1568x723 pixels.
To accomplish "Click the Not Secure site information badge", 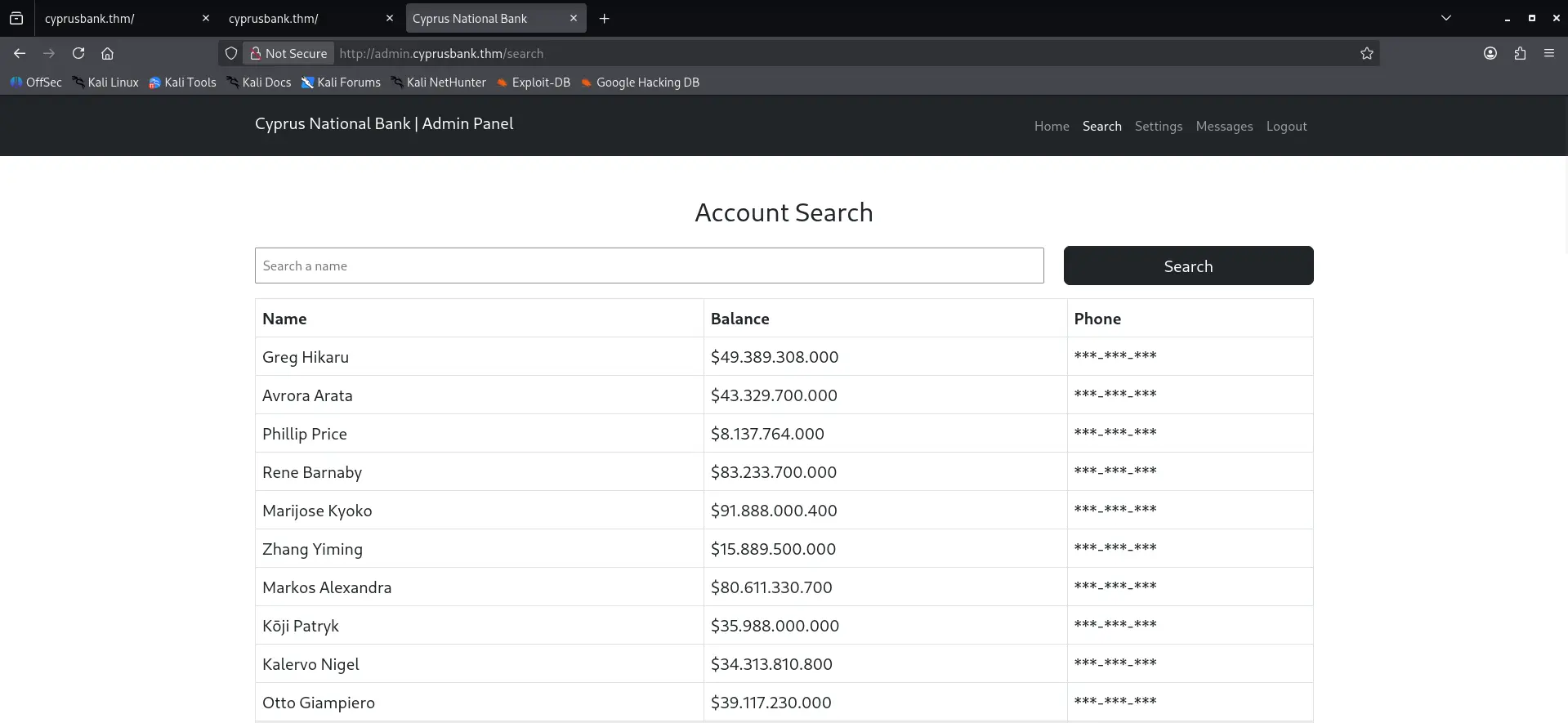I will (288, 53).
